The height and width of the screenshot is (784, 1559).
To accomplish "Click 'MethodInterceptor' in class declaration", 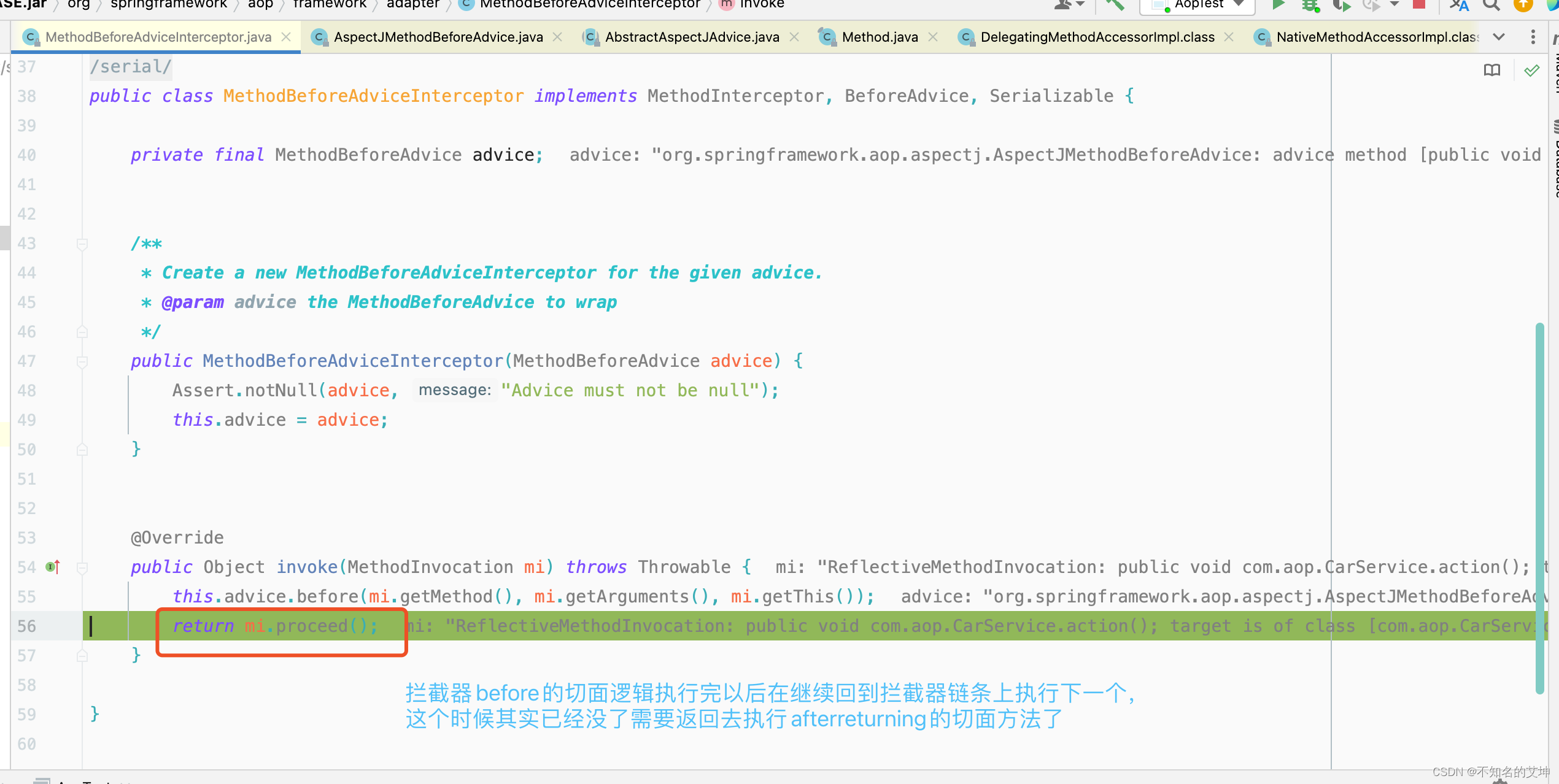I will pos(735,96).
